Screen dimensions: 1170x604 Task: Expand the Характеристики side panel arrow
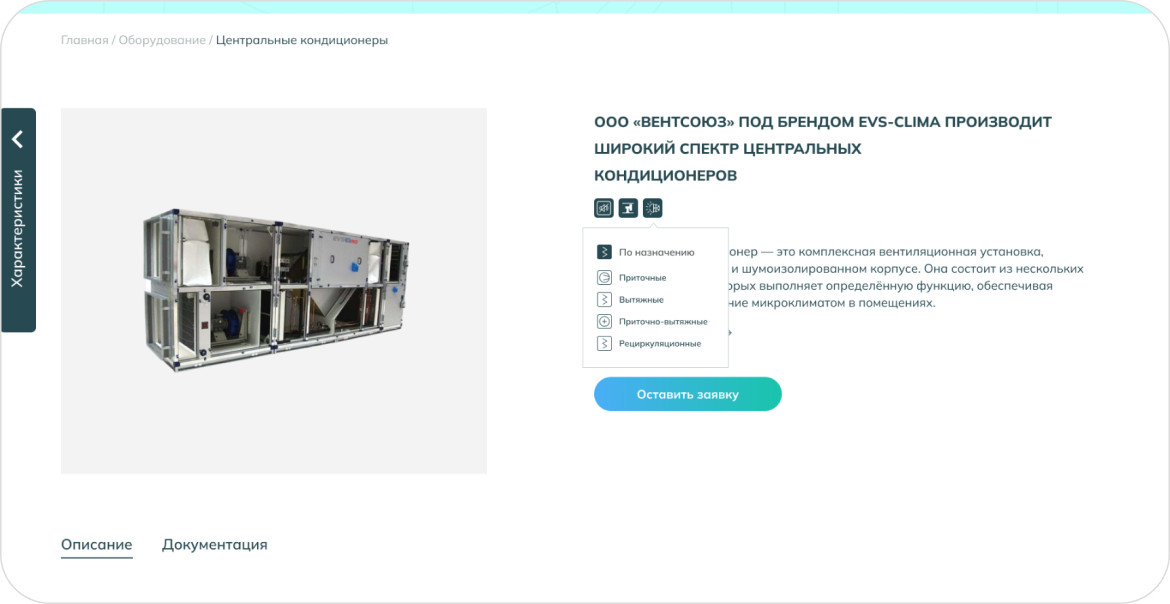18,140
